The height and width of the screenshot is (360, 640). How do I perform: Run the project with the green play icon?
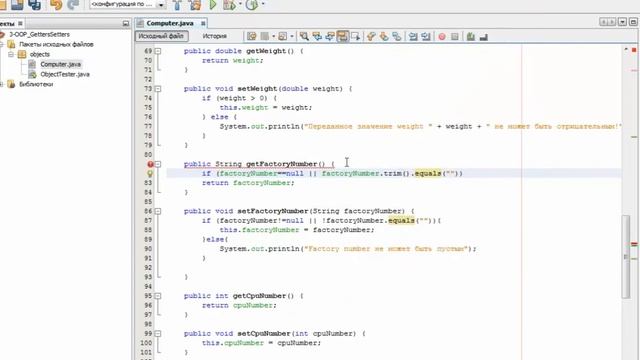(213, 5)
